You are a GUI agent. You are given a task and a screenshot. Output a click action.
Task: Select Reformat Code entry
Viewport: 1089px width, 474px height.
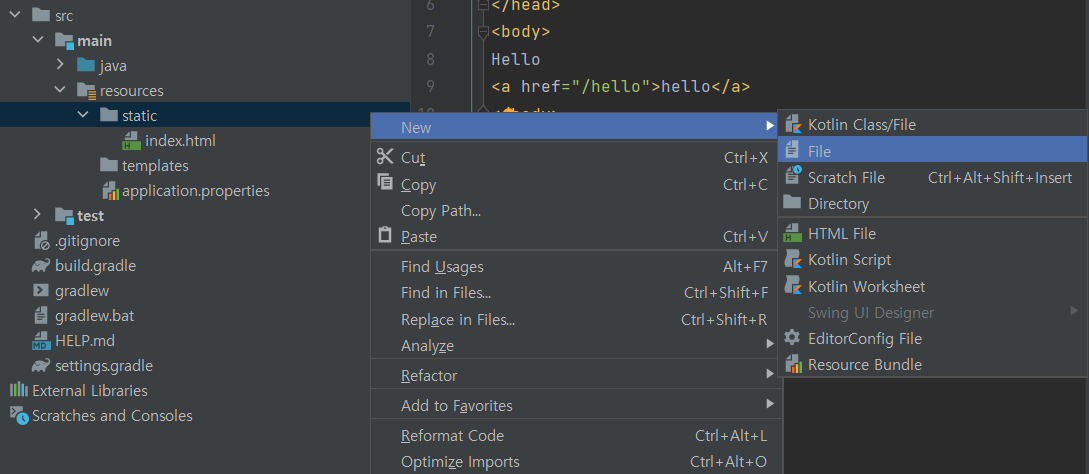pos(574,436)
